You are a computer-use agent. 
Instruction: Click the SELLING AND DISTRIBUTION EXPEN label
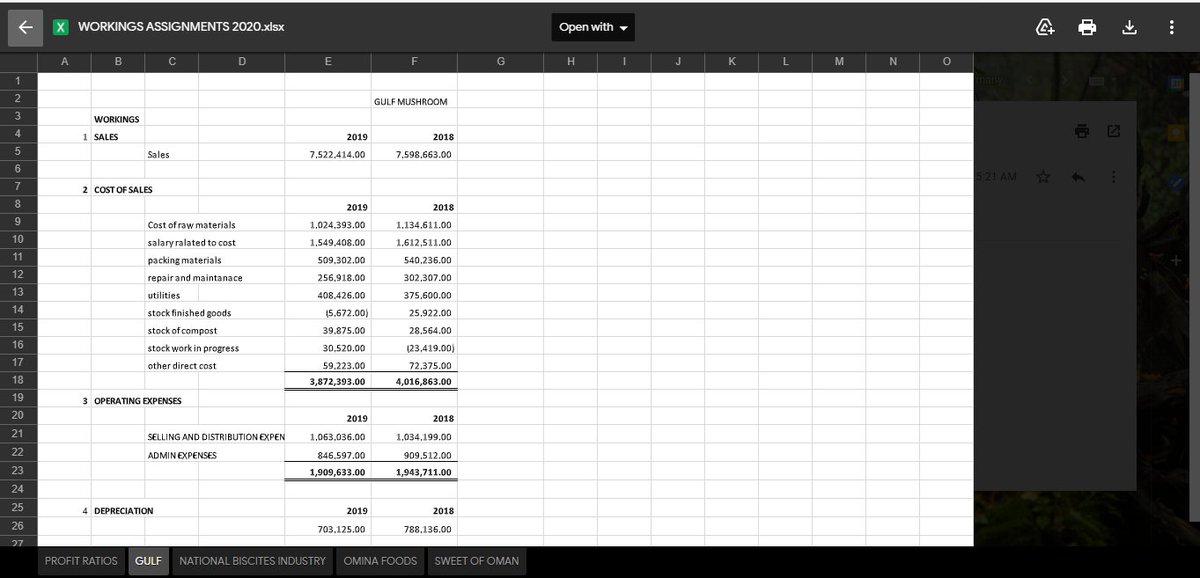coord(215,437)
